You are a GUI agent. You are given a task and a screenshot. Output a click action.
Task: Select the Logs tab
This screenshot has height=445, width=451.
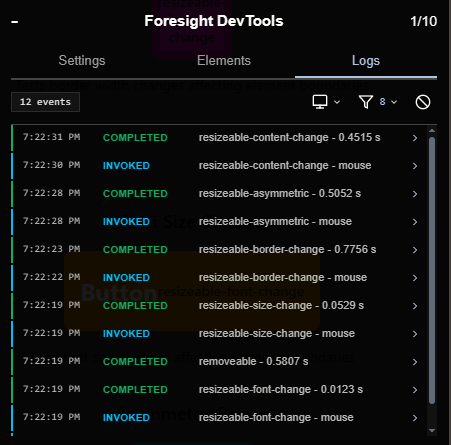pos(366,61)
